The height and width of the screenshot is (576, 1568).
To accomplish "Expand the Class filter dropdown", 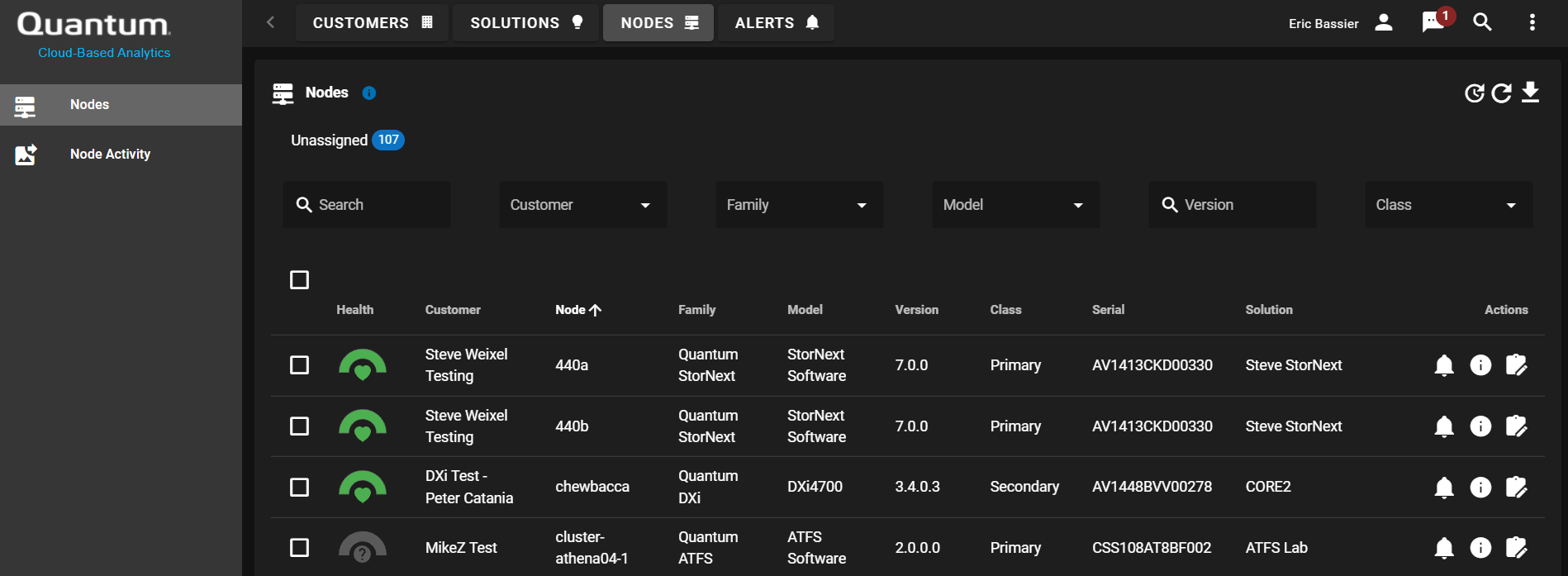I will [x=1447, y=205].
